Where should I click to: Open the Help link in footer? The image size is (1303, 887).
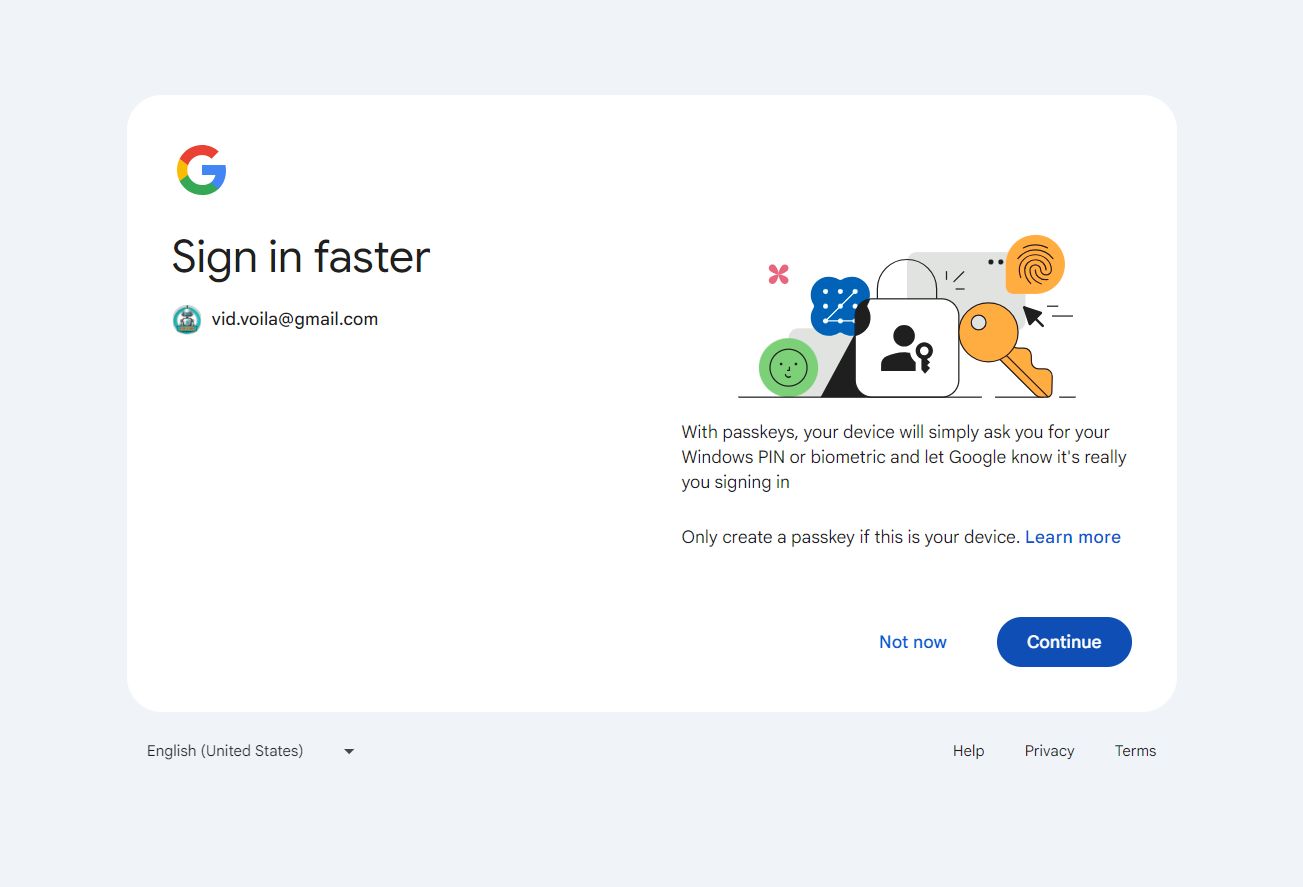(x=968, y=751)
